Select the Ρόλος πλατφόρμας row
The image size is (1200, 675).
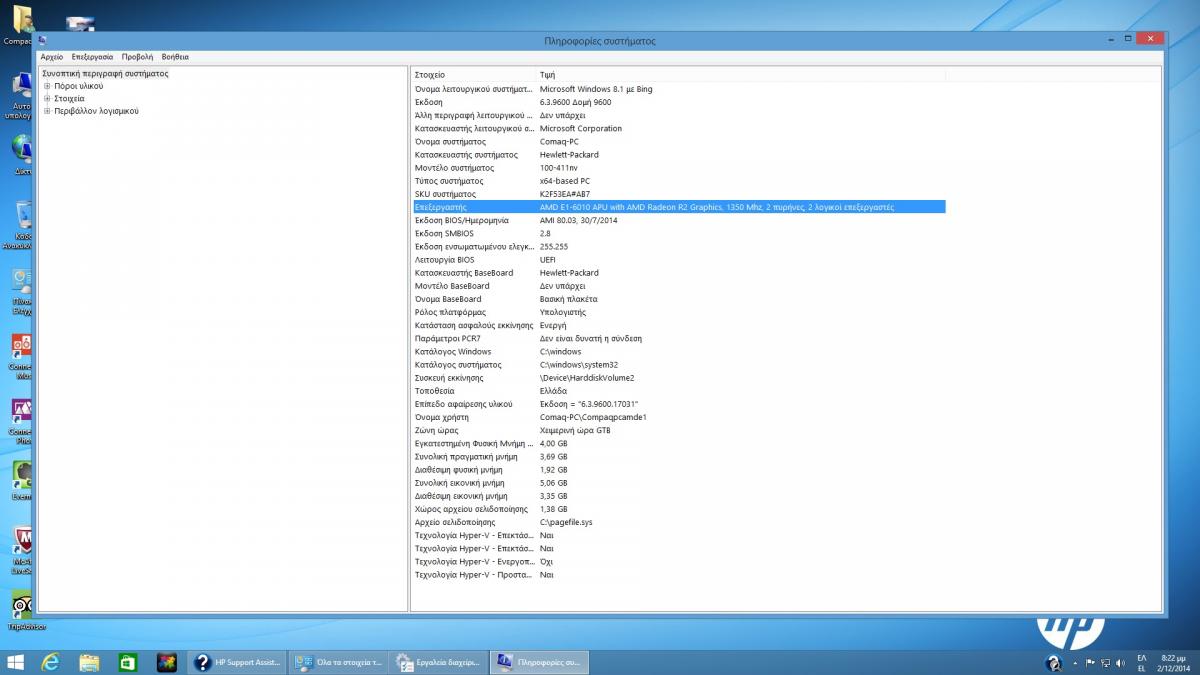679,312
